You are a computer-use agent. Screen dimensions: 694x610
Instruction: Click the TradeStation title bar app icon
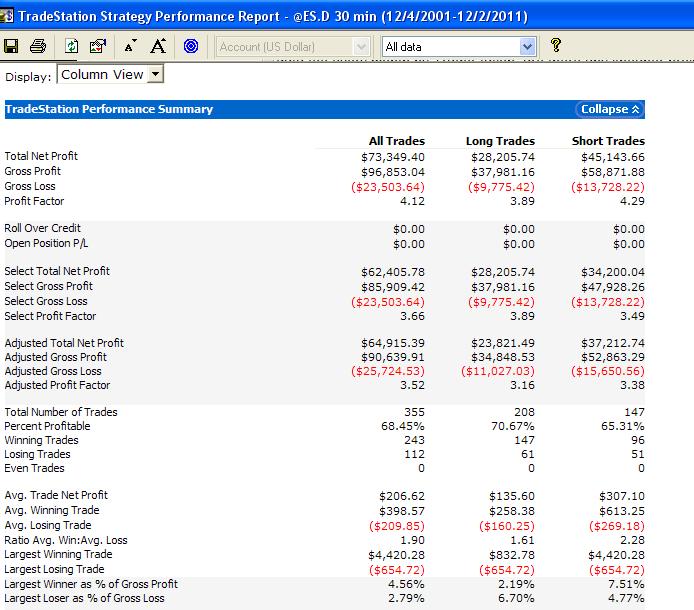7,16
